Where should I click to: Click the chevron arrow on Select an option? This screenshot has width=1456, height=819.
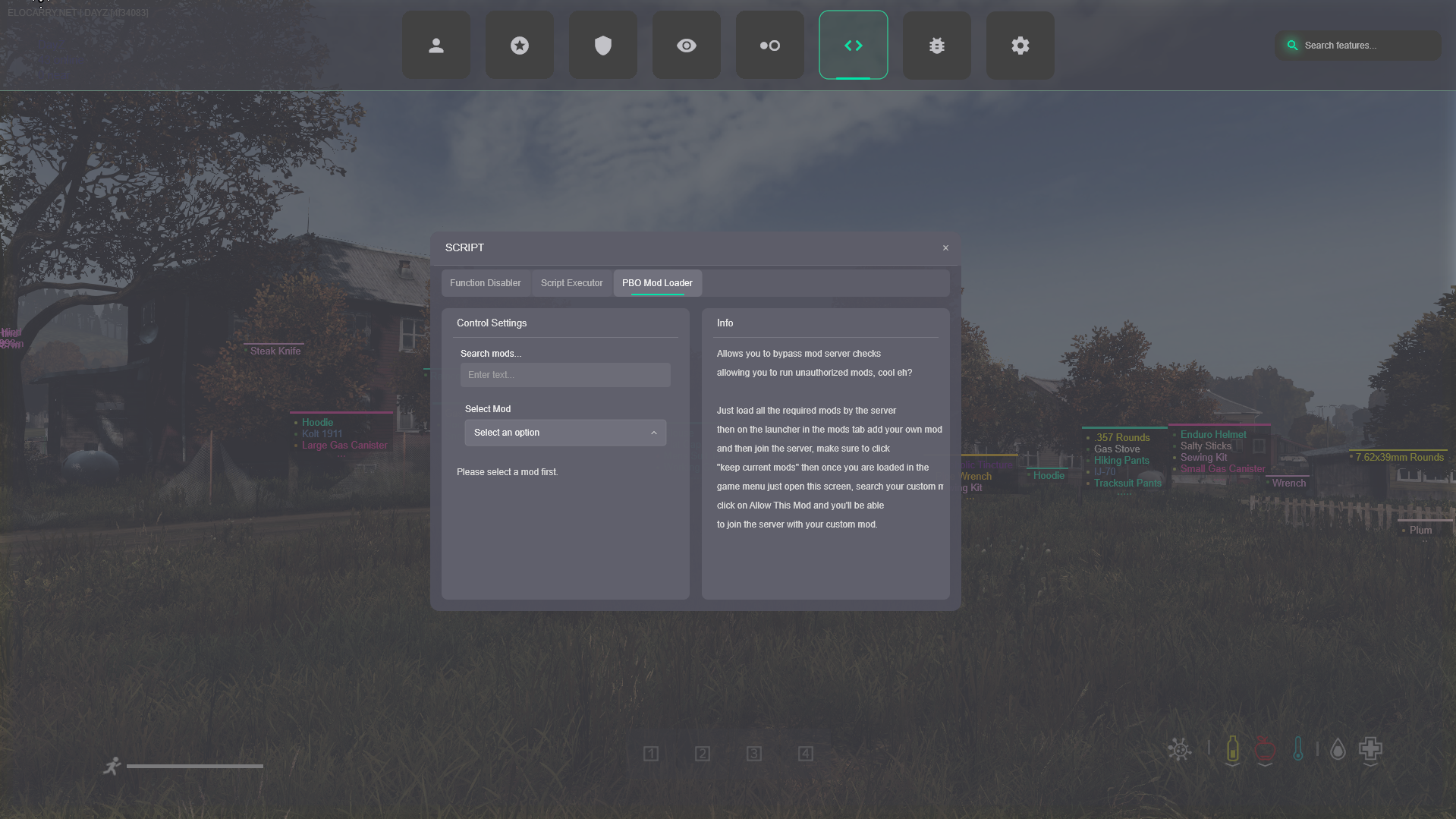(x=653, y=433)
